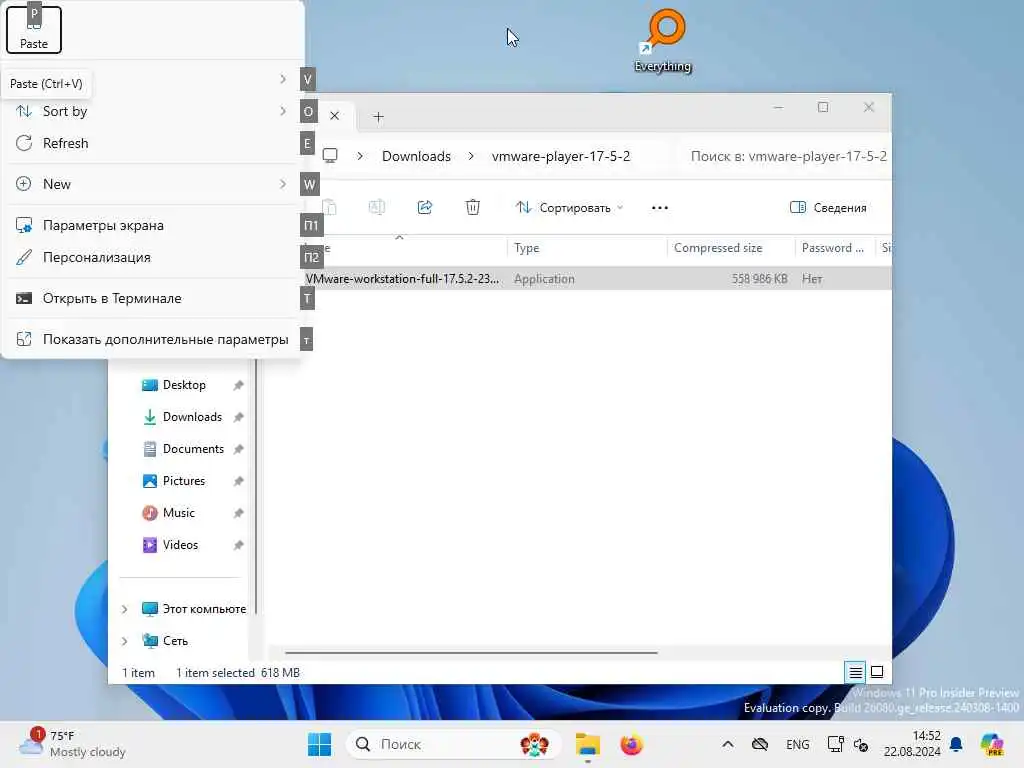Expand the Этот компьютер tree node
Screen dimensions: 1024x768
(x=124, y=609)
